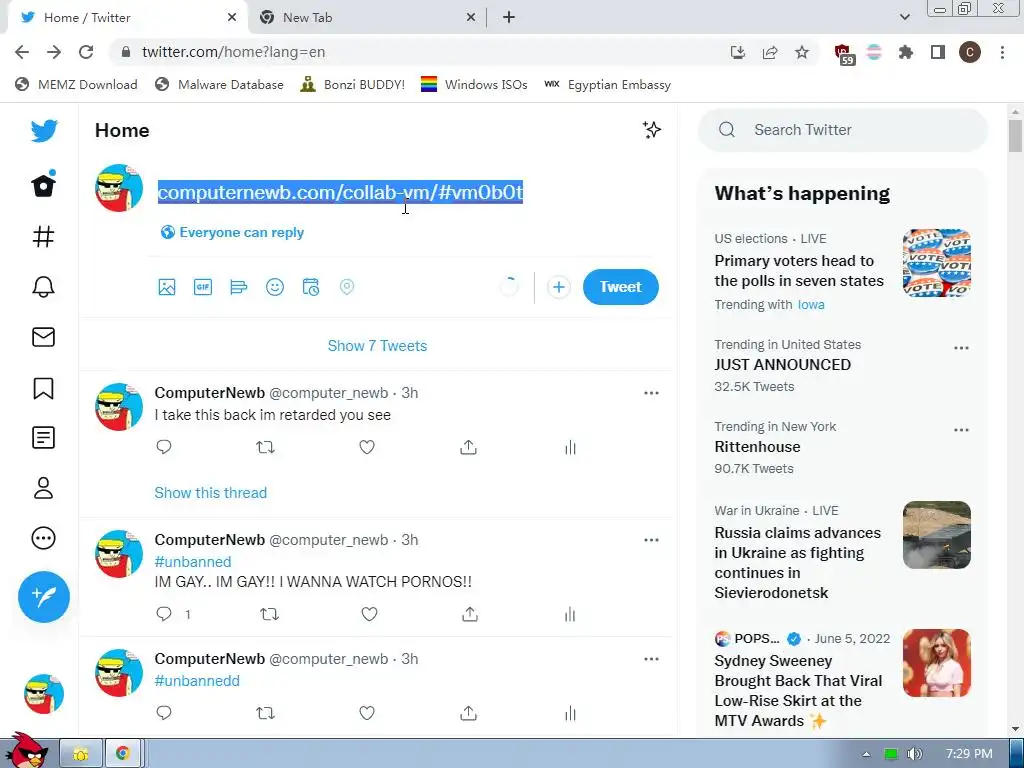Viewport: 1024px width, 768px height.
Task: Click Show 7 Tweets link
Action: 377,346
